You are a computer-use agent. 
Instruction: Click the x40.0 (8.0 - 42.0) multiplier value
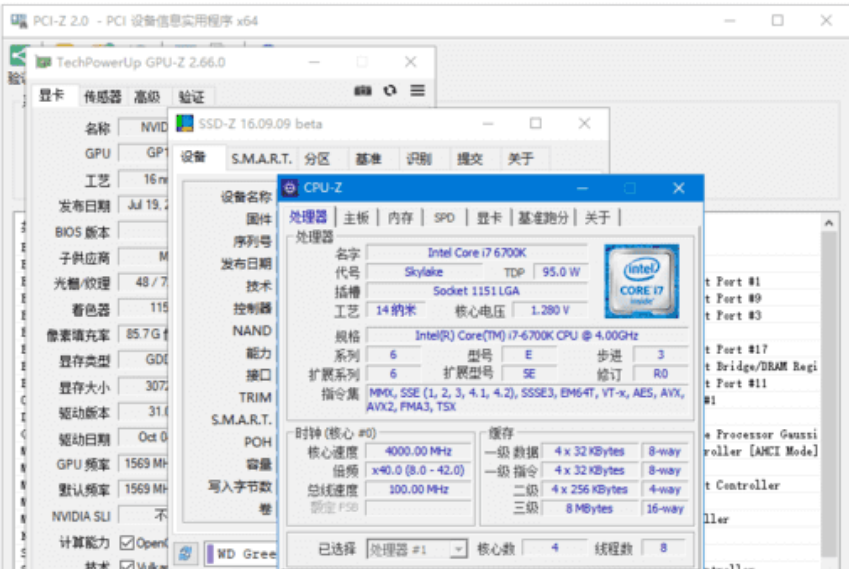(x=418, y=470)
